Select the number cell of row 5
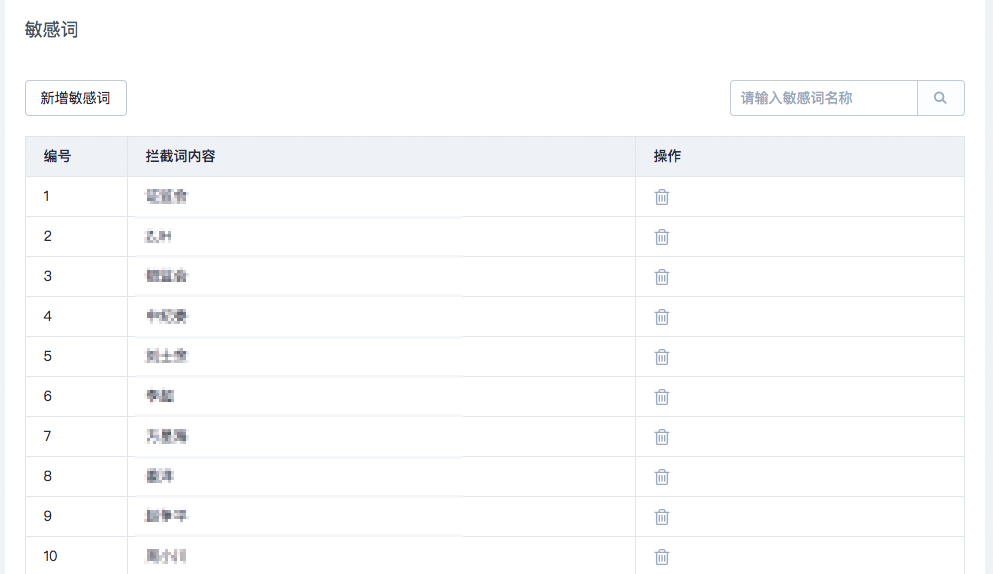 point(47,356)
